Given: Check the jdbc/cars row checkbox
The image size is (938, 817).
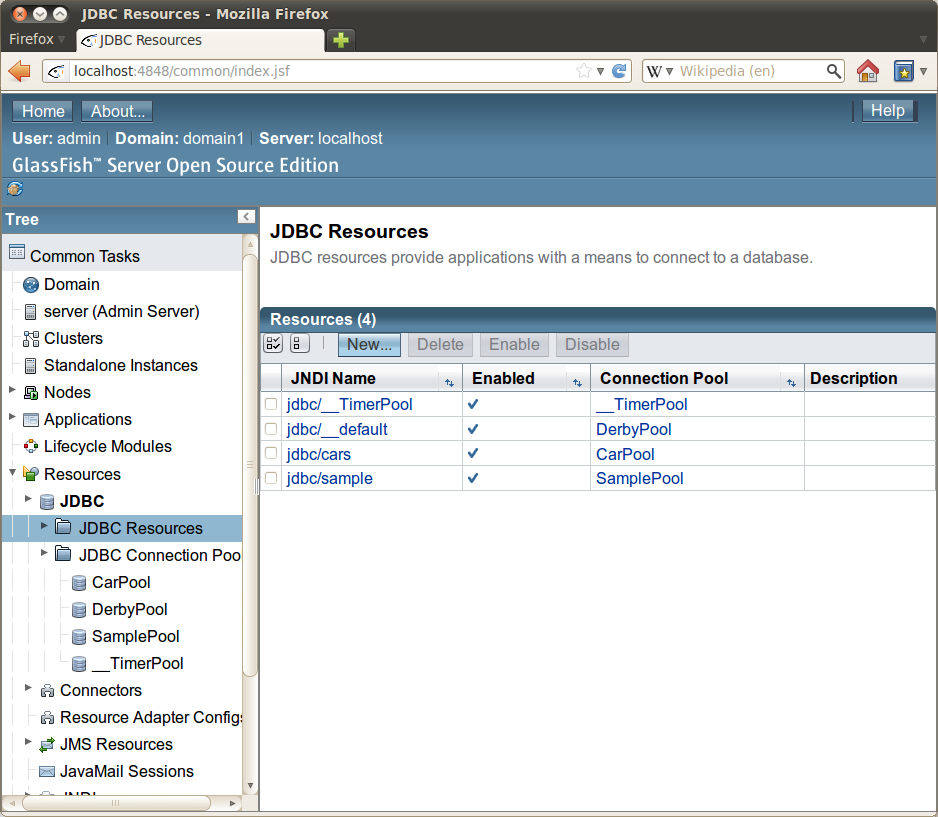Looking at the screenshot, I should [x=270, y=454].
